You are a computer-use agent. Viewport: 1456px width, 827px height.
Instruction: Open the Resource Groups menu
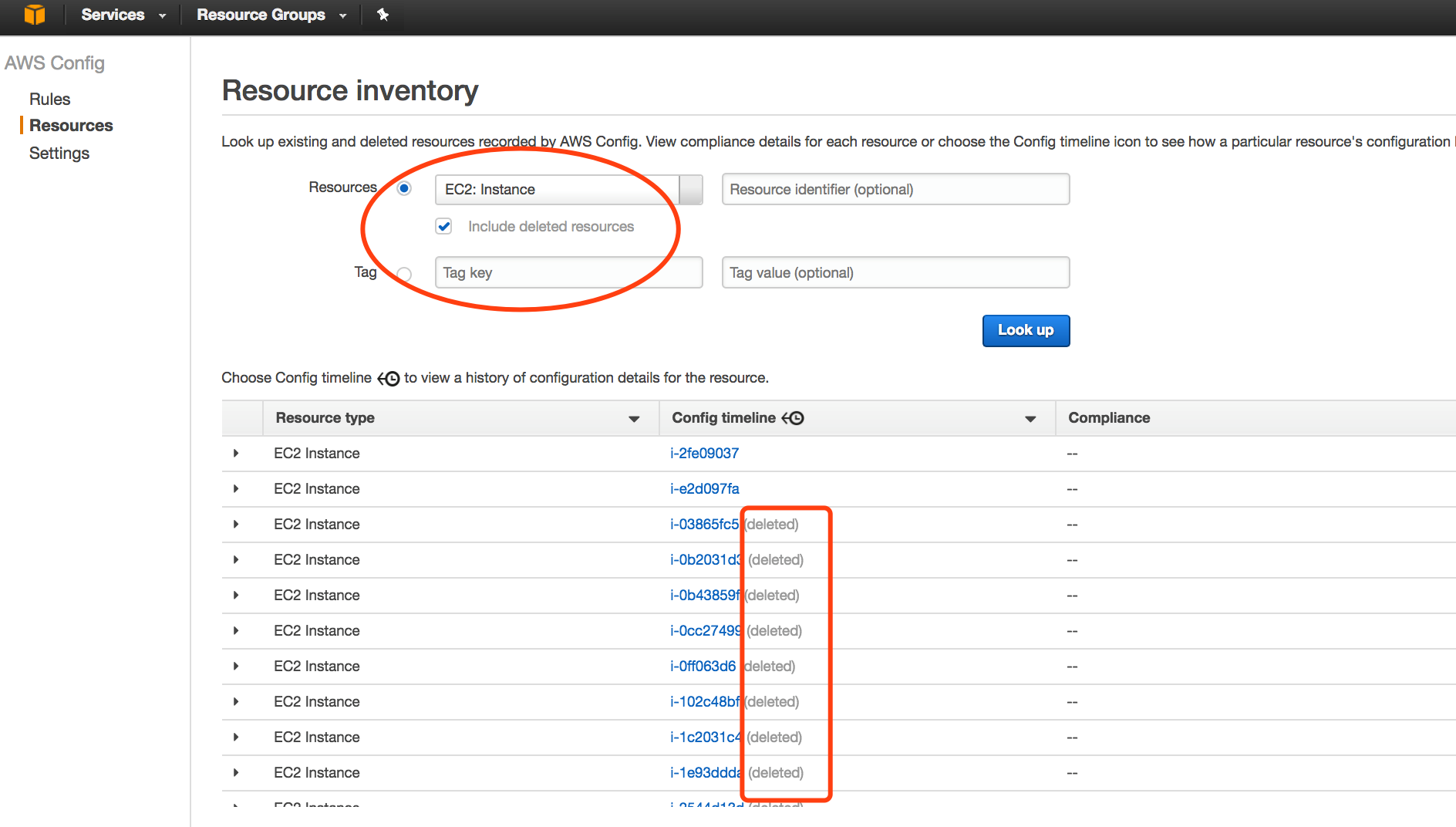coord(271,15)
